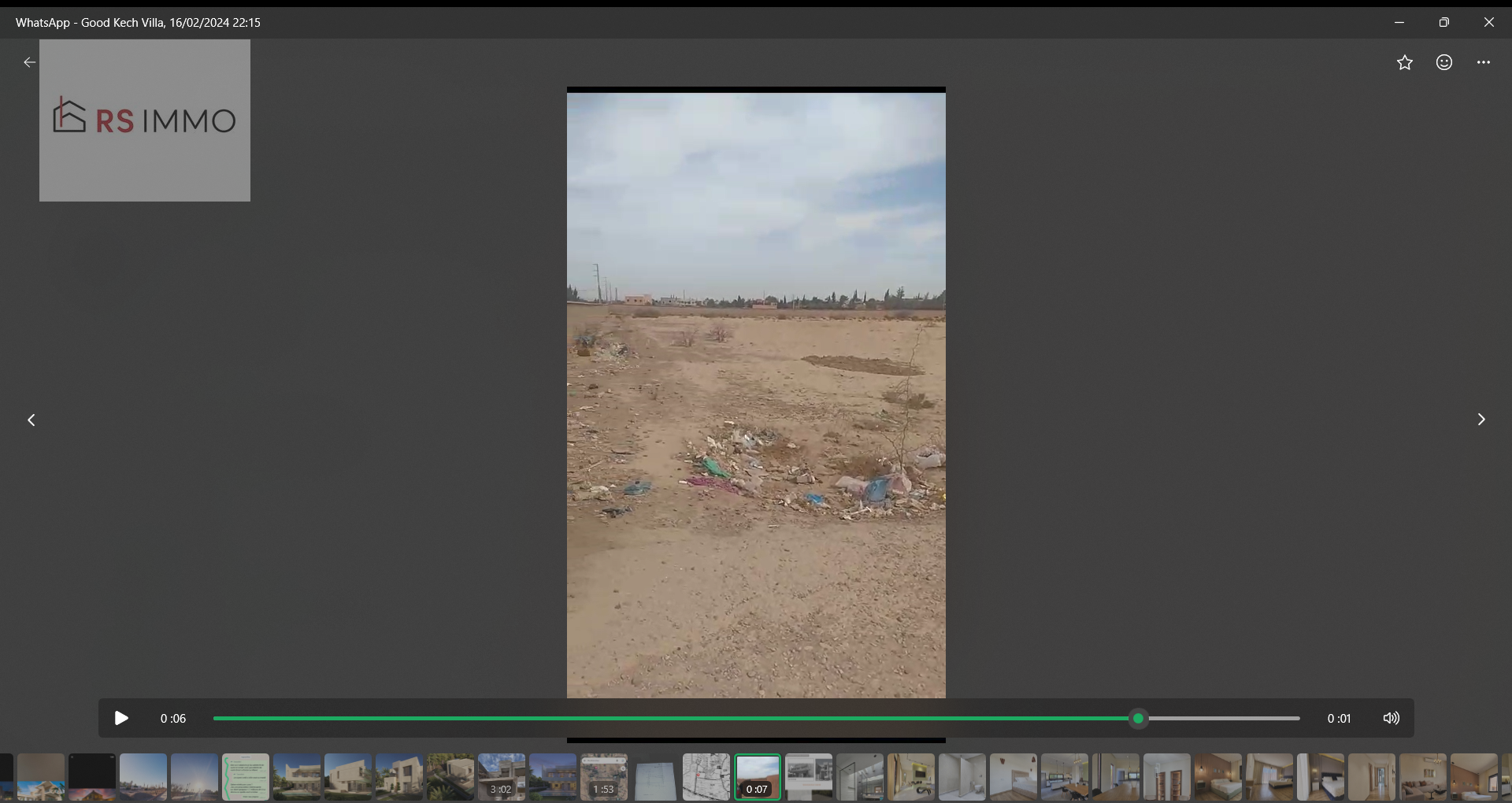This screenshot has width=1512, height=803.
Task: Click the green video seek handle
Action: (x=1138, y=718)
